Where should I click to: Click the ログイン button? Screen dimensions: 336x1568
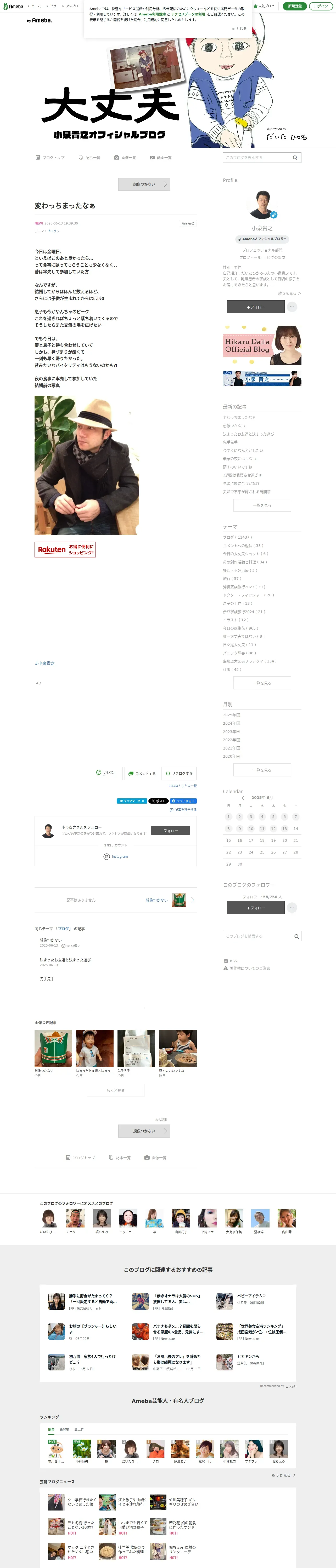pos(321,6)
